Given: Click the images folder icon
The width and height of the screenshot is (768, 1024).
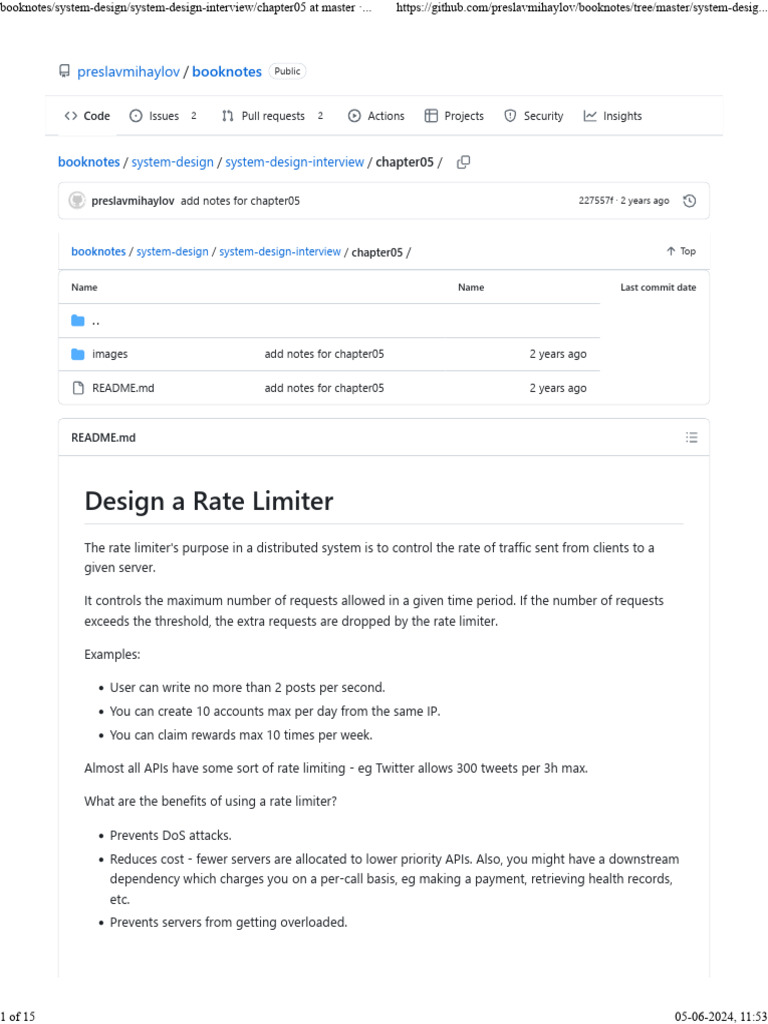Looking at the screenshot, I should point(78,354).
